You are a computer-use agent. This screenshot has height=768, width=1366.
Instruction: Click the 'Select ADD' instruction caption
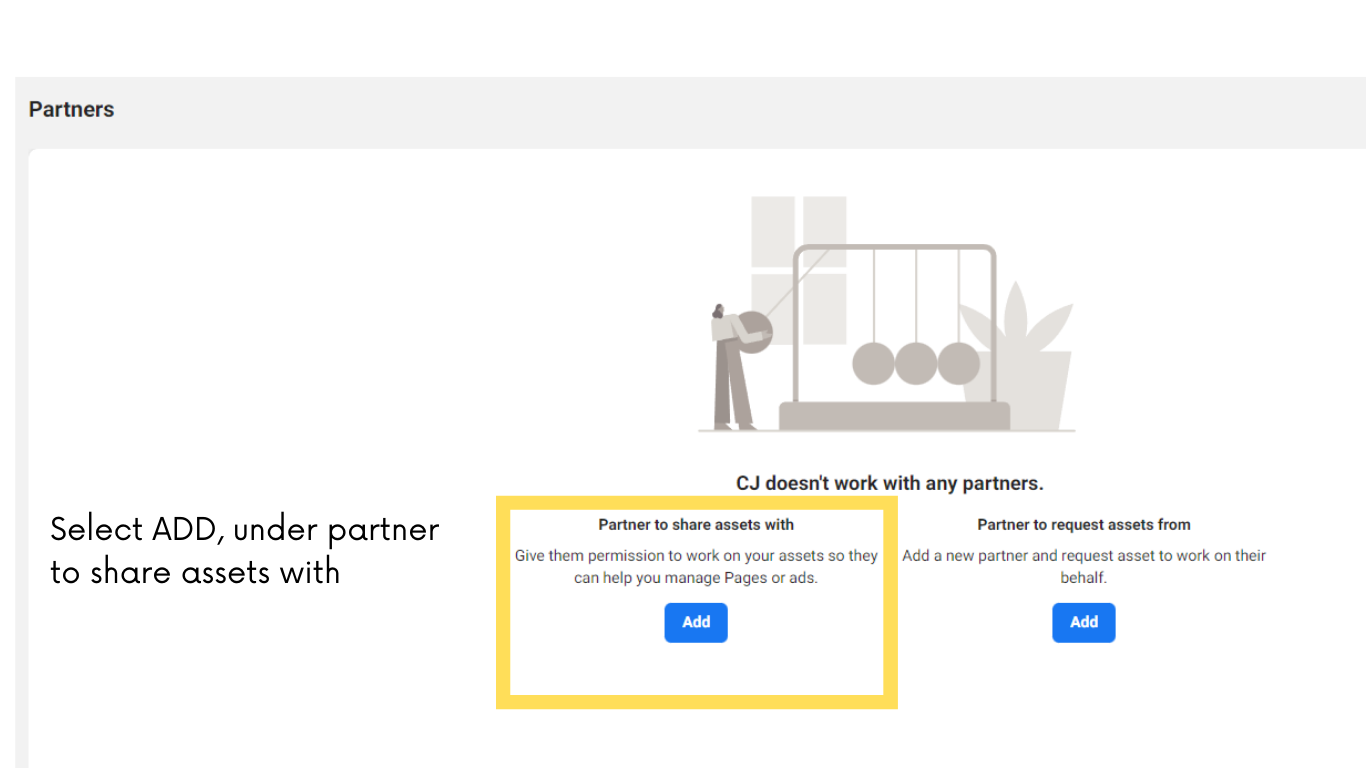tap(245, 550)
